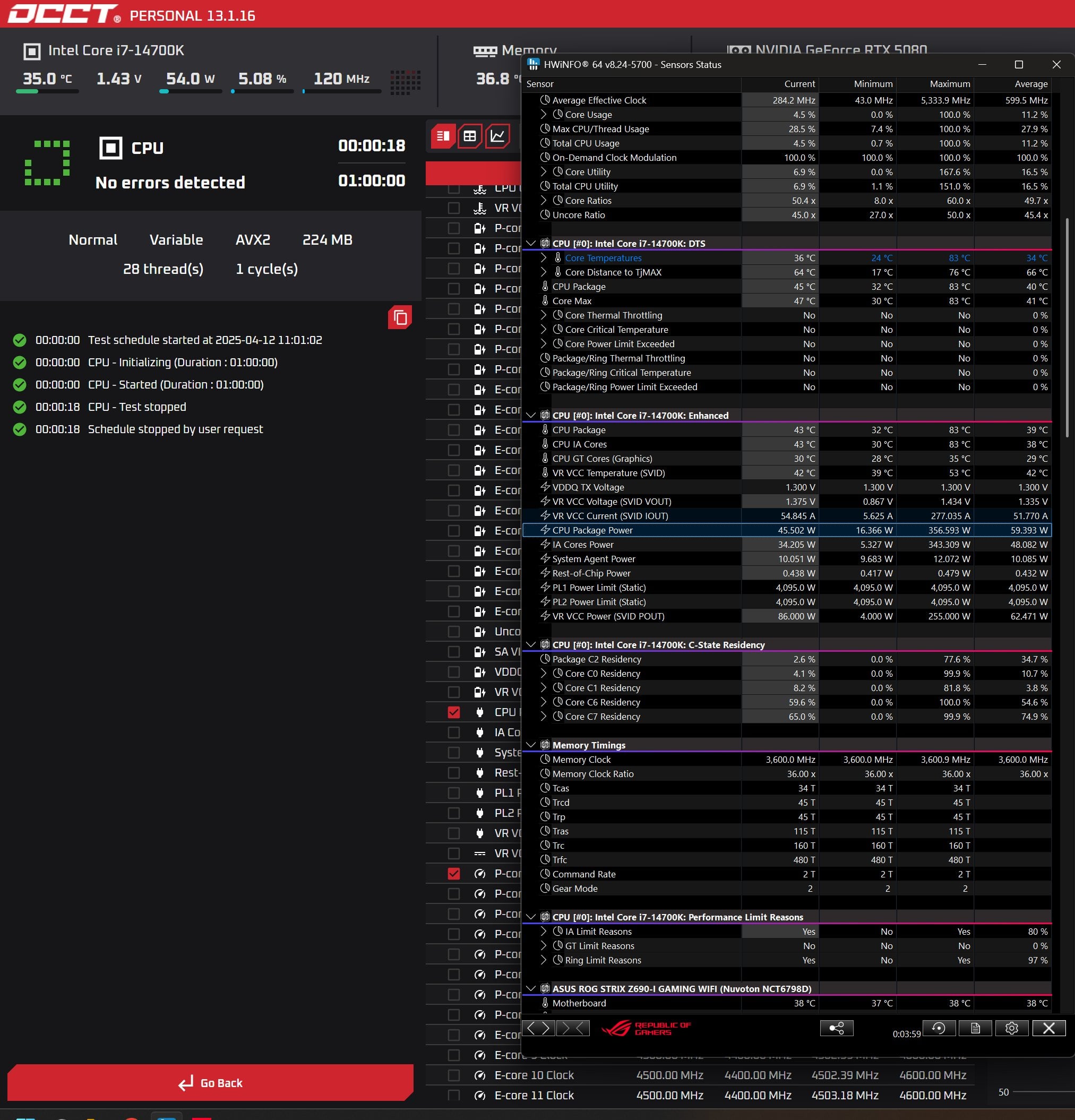Select NVIDIA GeForce RTX 5080 header in OCCT
The width and height of the screenshot is (1075, 1120).
(827, 50)
